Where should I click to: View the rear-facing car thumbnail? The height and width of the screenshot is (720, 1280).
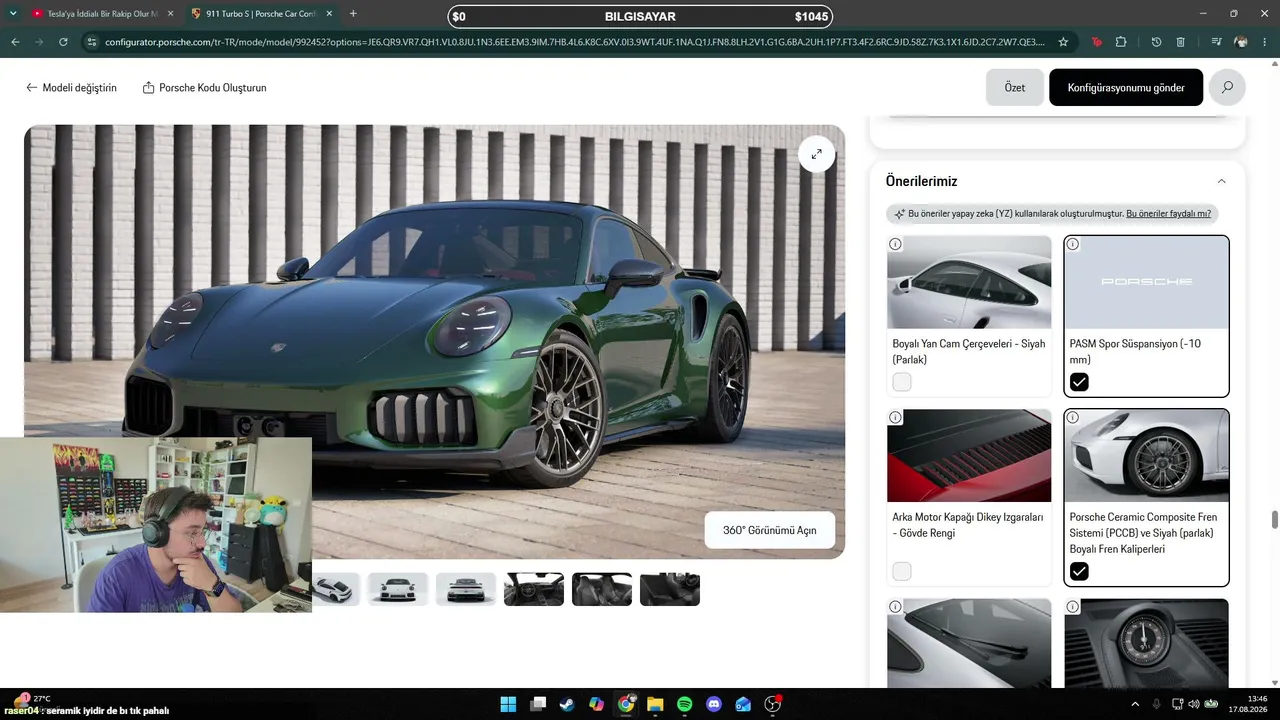click(x=466, y=589)
